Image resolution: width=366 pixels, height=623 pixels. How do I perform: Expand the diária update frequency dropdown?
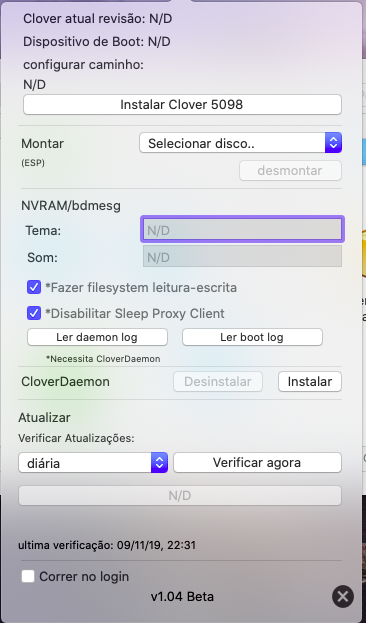[x=93, y=463]
